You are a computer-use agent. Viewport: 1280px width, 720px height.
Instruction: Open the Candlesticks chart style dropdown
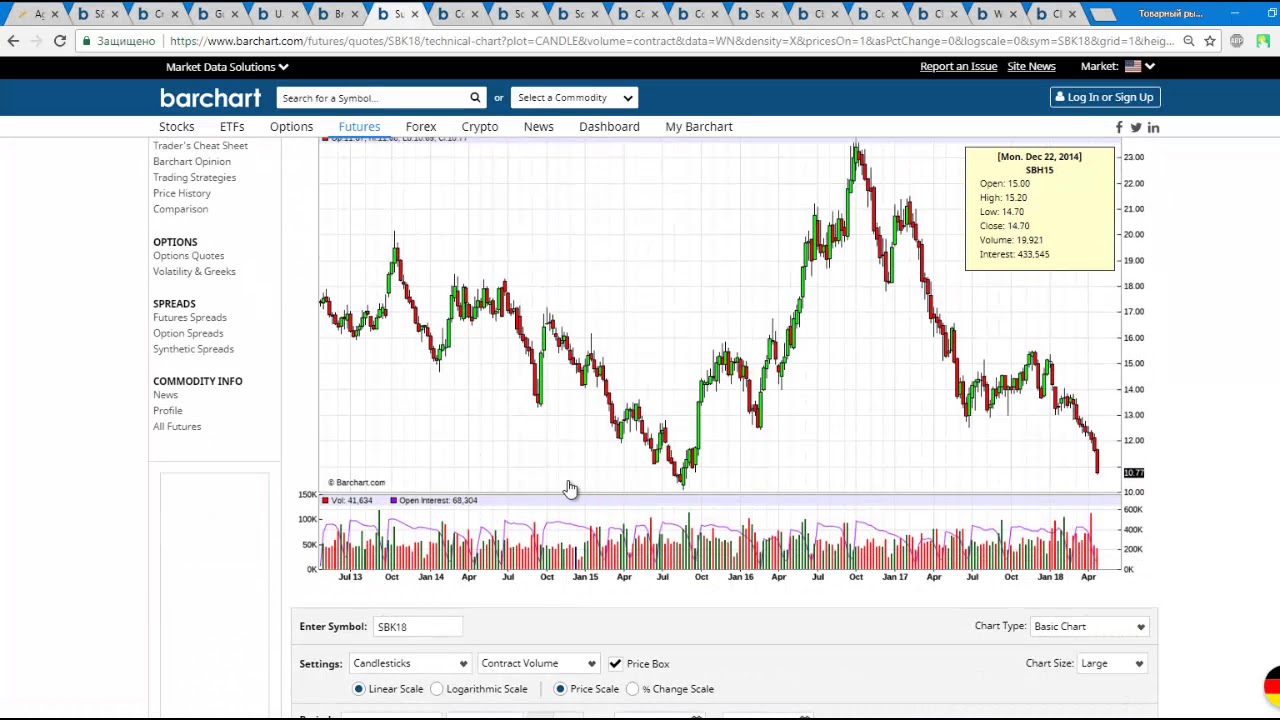click(410, 664)
